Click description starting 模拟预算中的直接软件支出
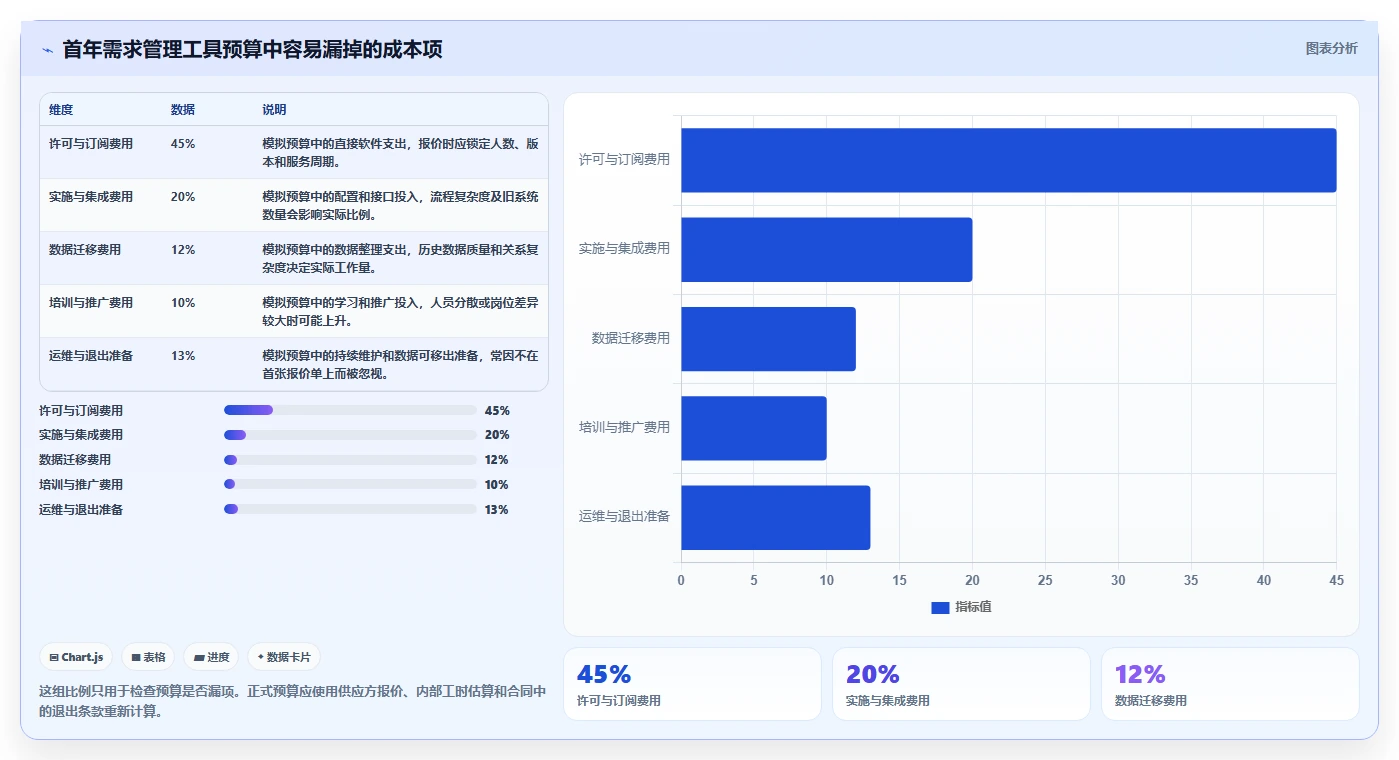This screenshot has width=1399, height=760. click(x=400, y=152)
